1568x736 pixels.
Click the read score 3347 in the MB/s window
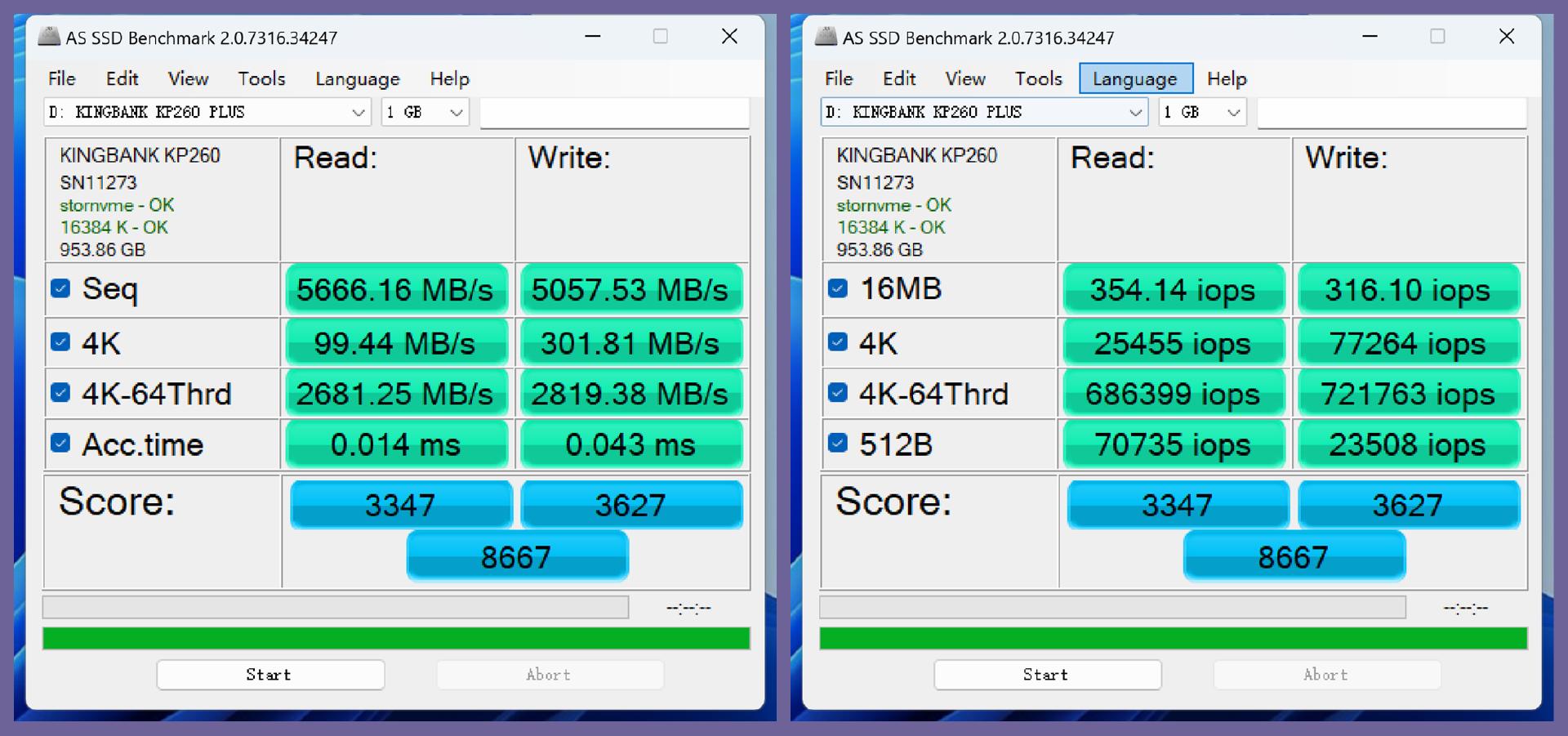(401, 504)
